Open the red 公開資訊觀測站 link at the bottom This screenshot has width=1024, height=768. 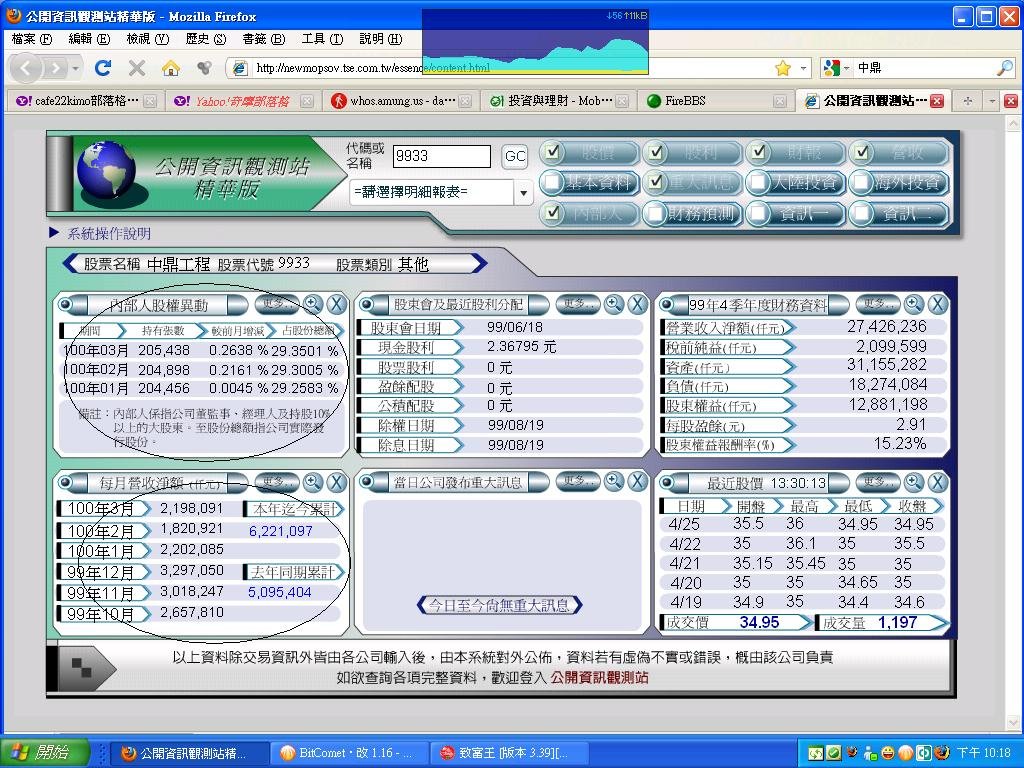600,678
